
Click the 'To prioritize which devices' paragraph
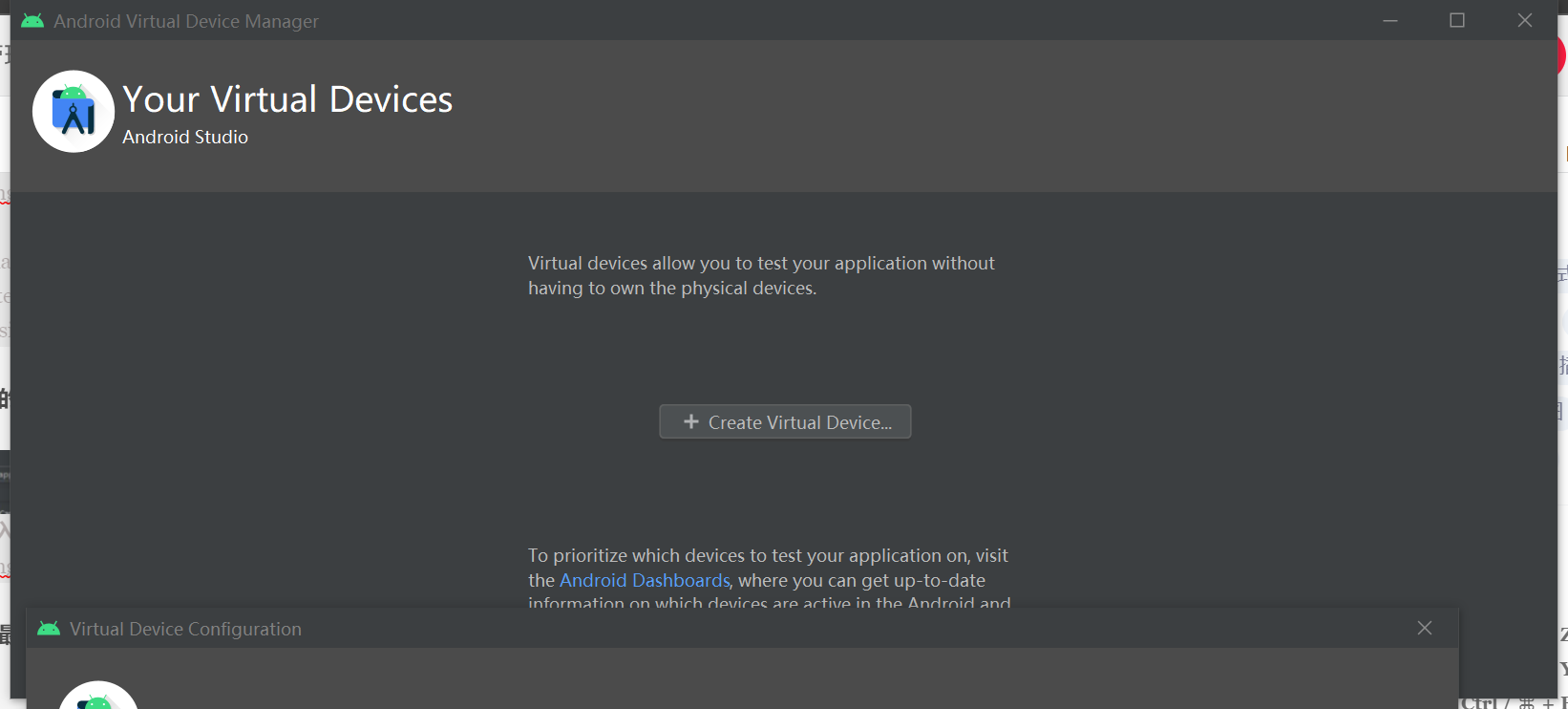point(769,579)
